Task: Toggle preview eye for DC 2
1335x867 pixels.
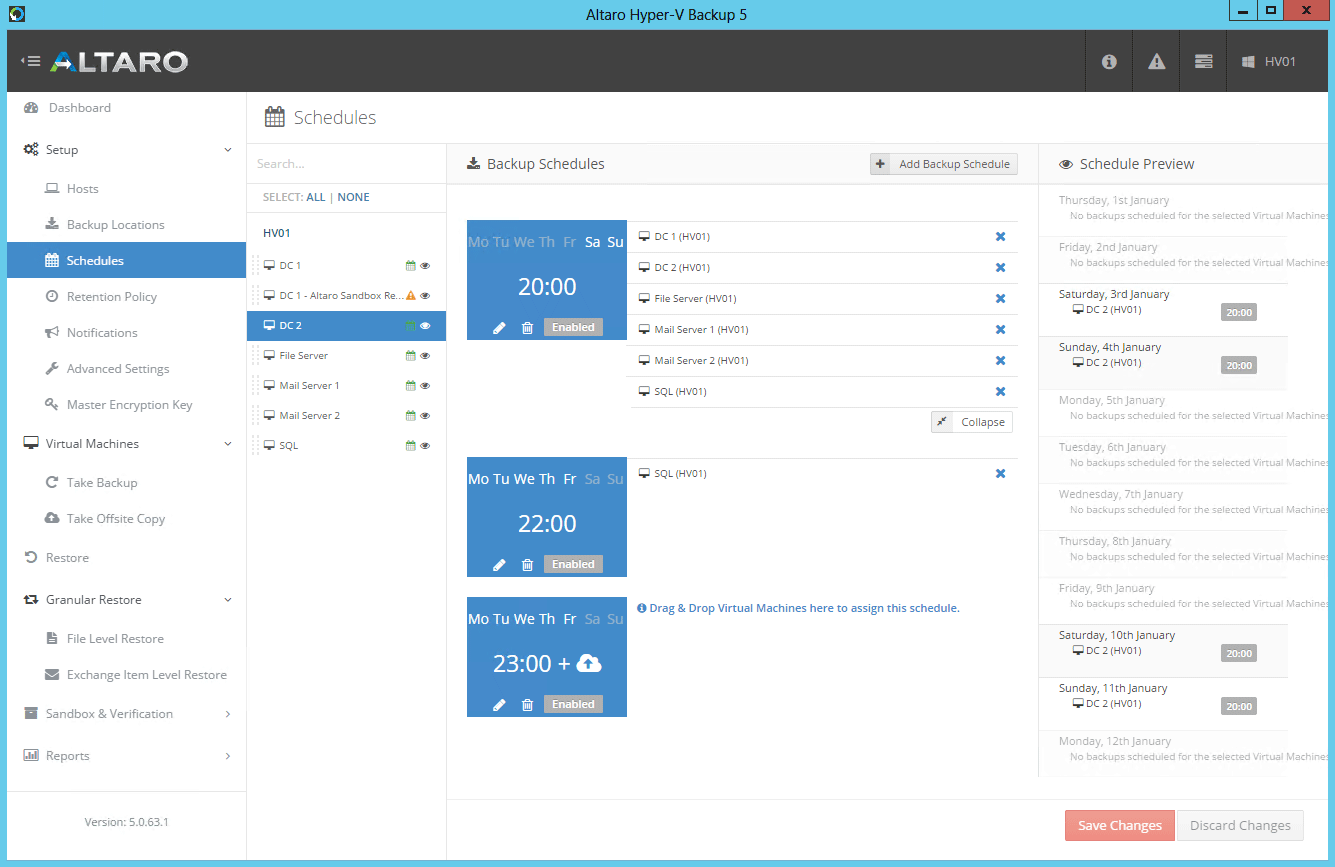Action: click(425, 326)
